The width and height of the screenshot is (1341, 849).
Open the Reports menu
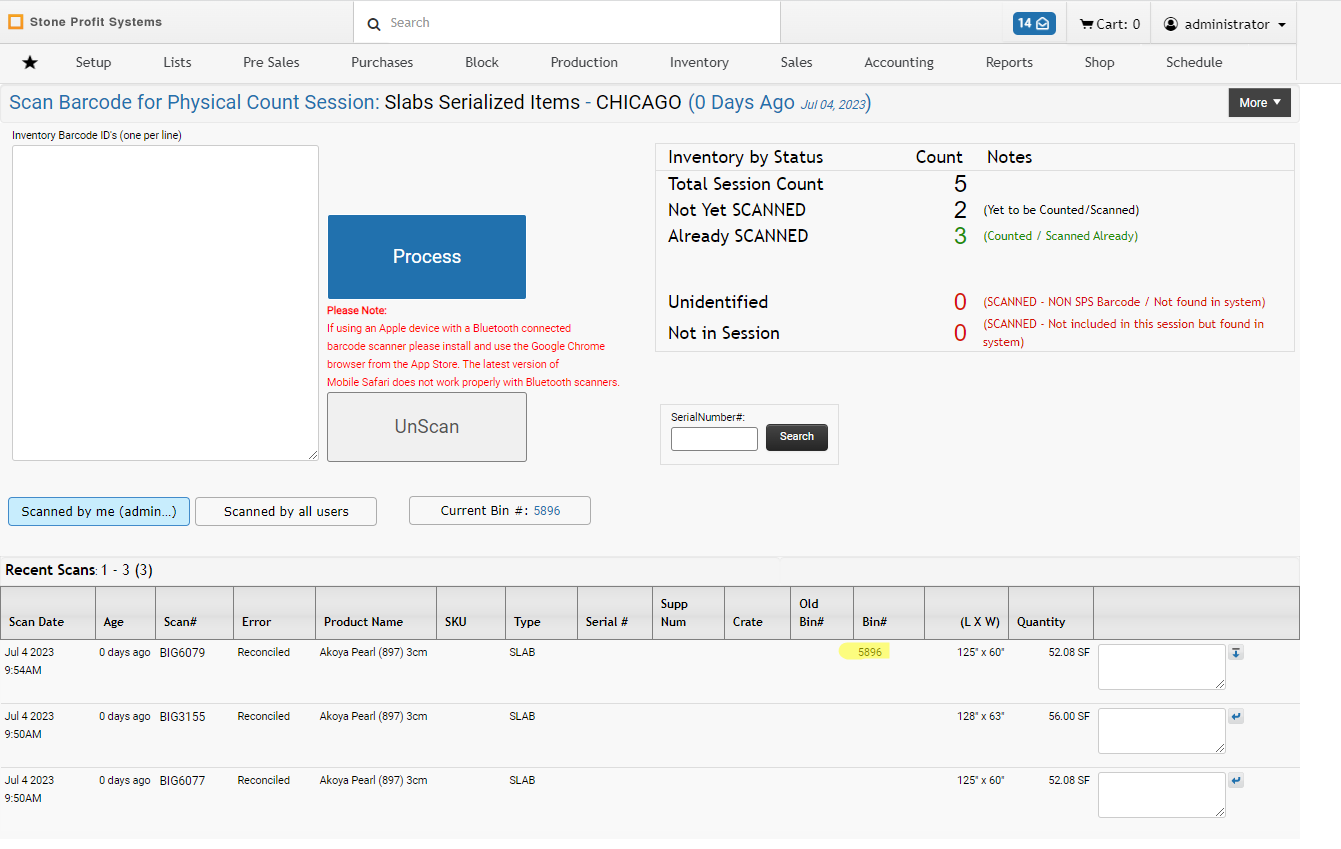[x=1009, y=62]
